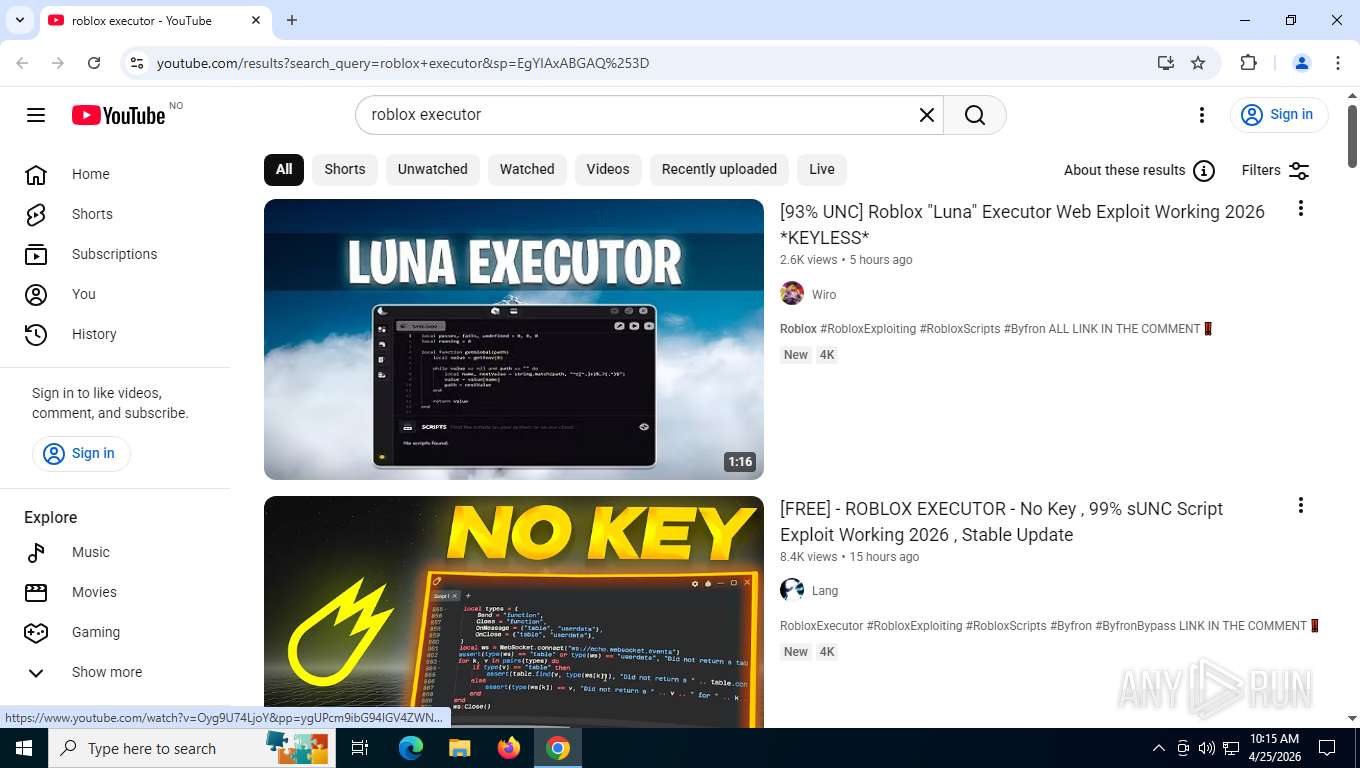Select the Unwatched filter chip
The height and width of the screenshot is (768, 1360).
click(x=433, y=169)
